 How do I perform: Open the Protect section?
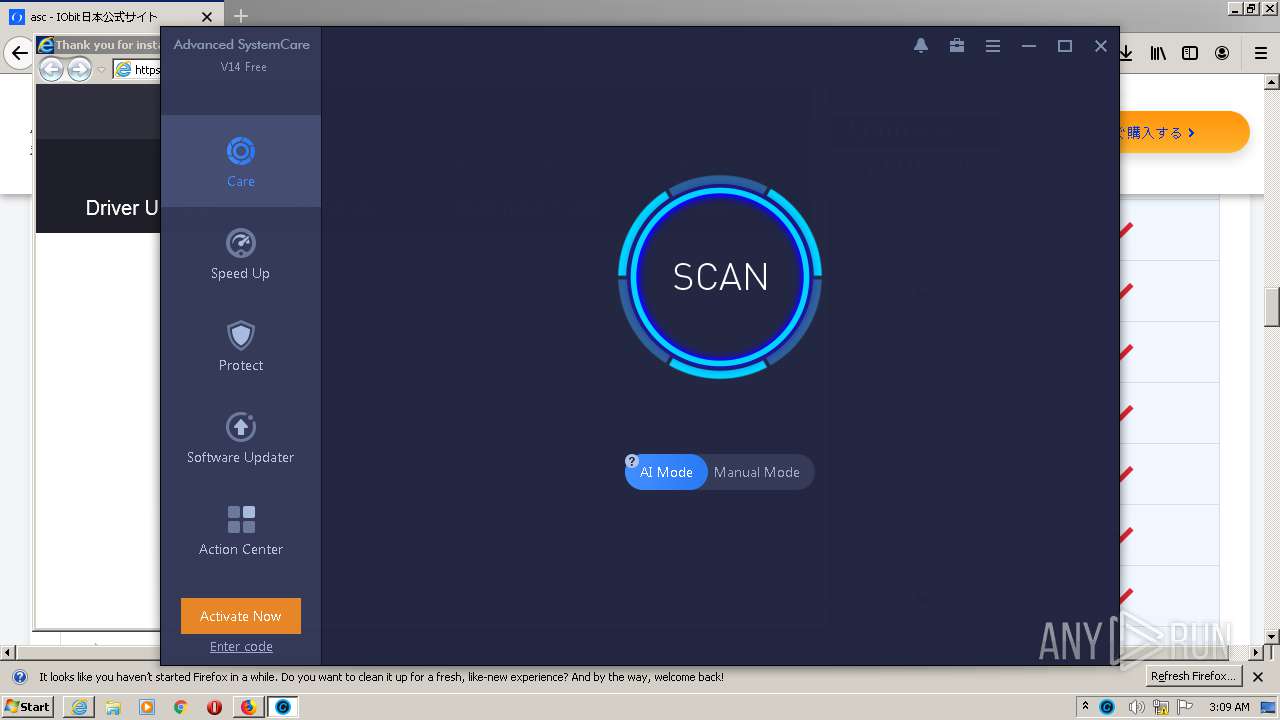(x=241, y=346)
